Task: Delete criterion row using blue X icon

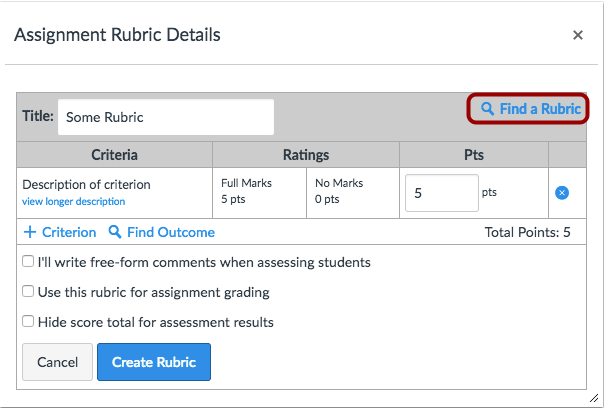Action: [x=562, y=192]
